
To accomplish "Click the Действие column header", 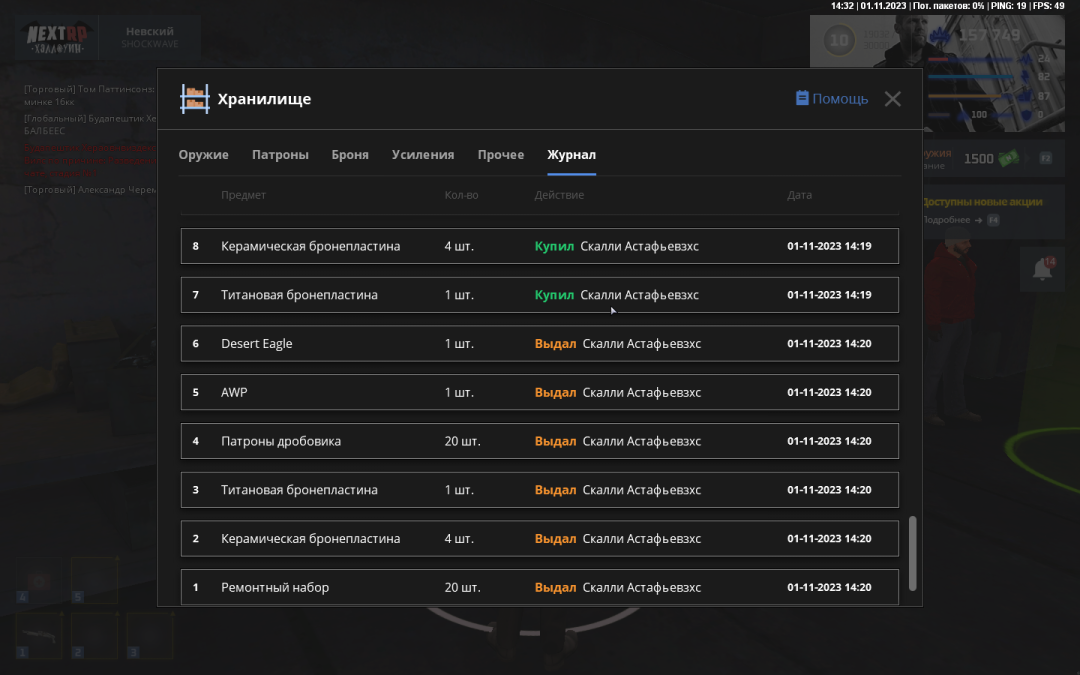I will pyautogui.click(x=559, y=195).
